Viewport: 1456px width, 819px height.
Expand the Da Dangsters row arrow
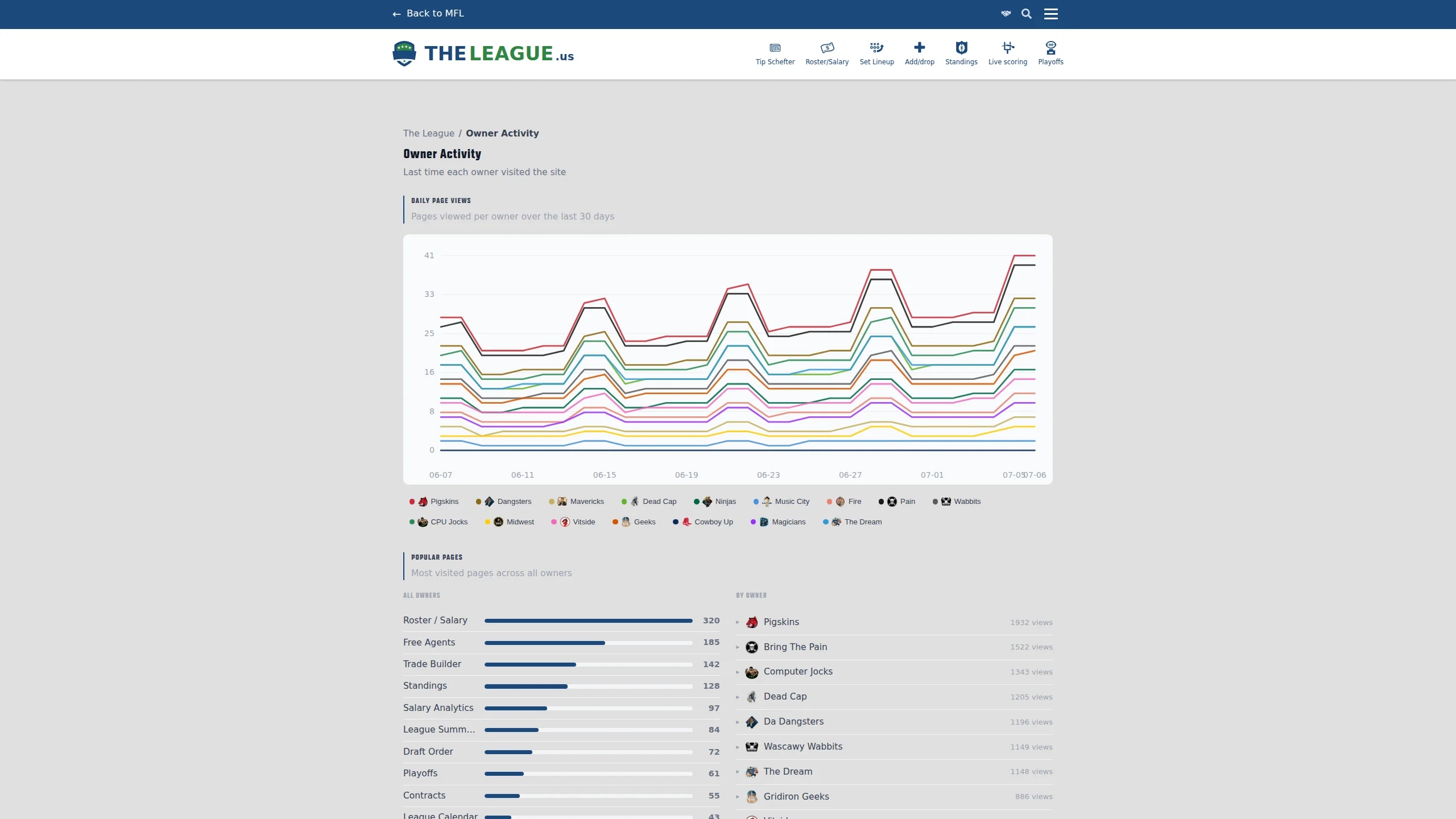(738, 722)
